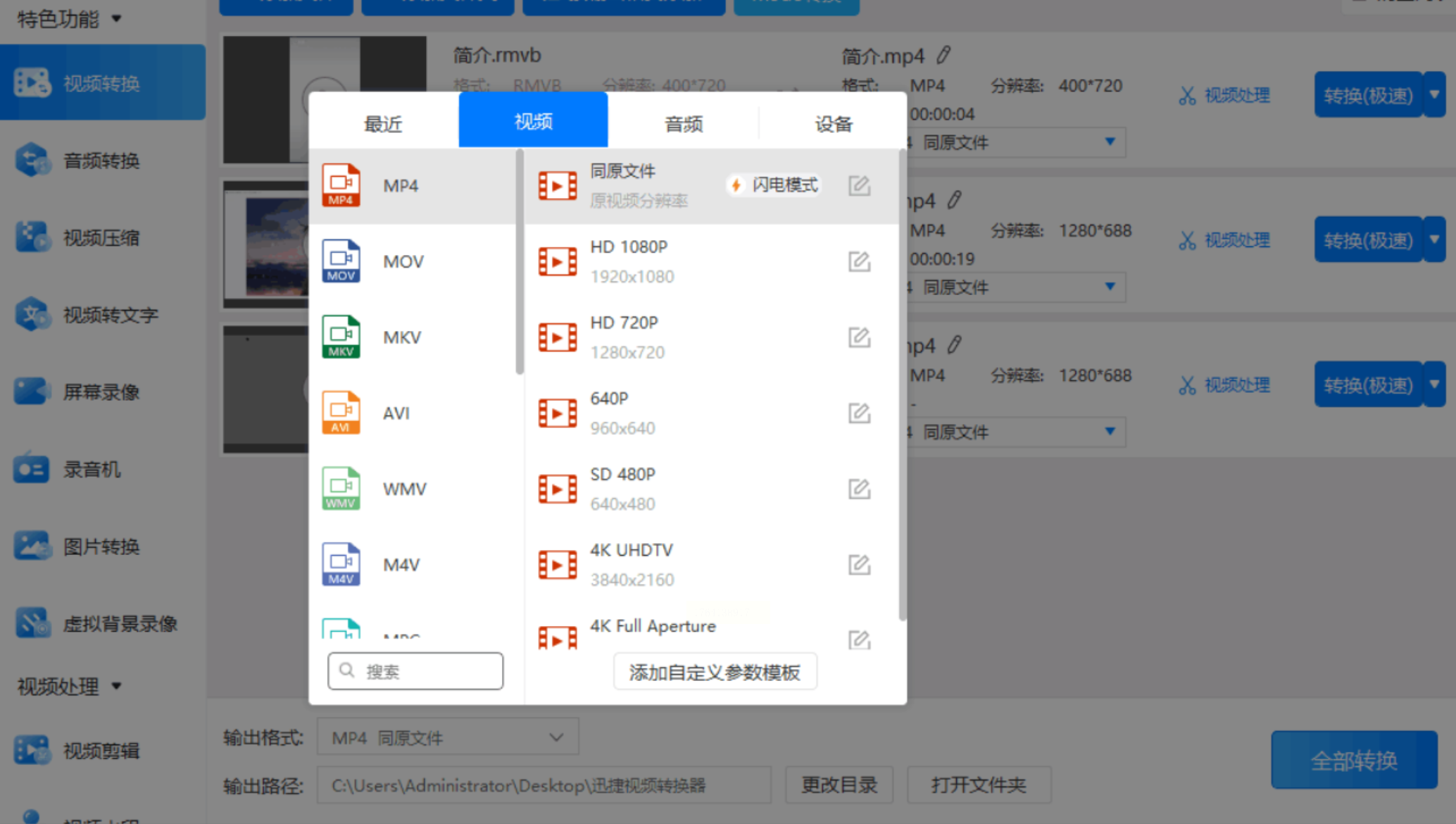
Task: Collapse the 特色功能 sidebar section
Action: pyautogui.click(x=68, y=19)
